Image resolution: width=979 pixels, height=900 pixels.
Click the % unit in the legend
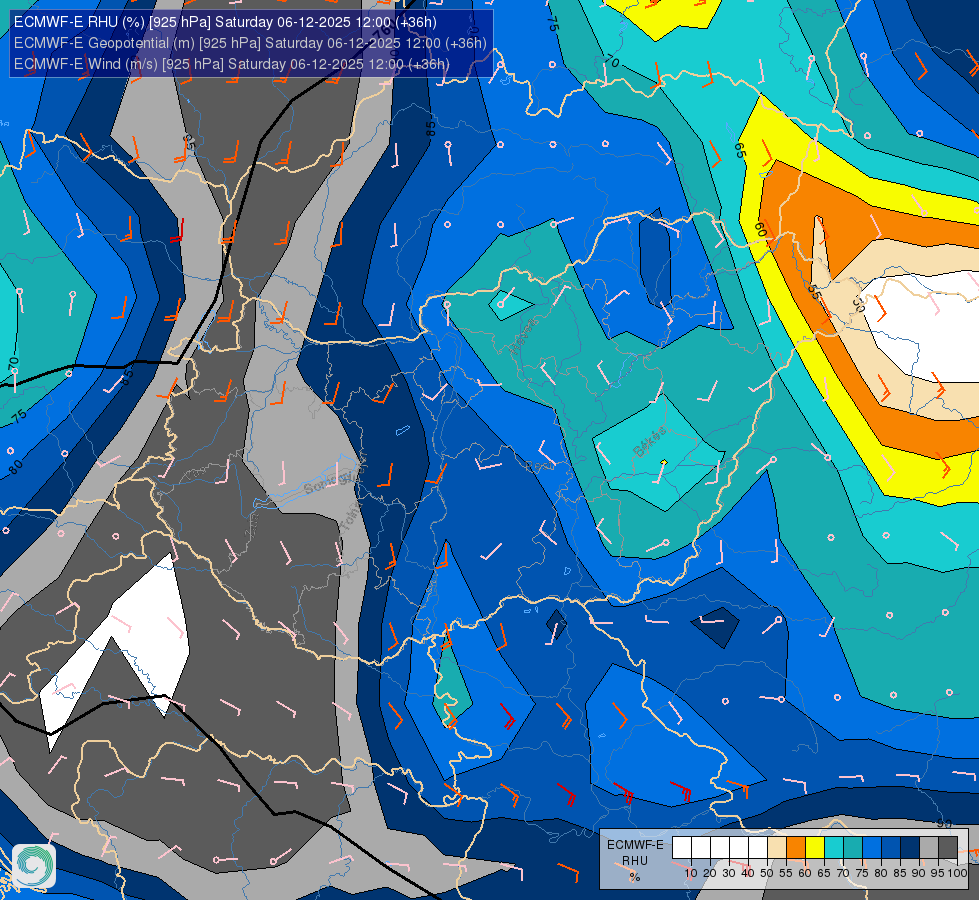[x=635, y=877]
